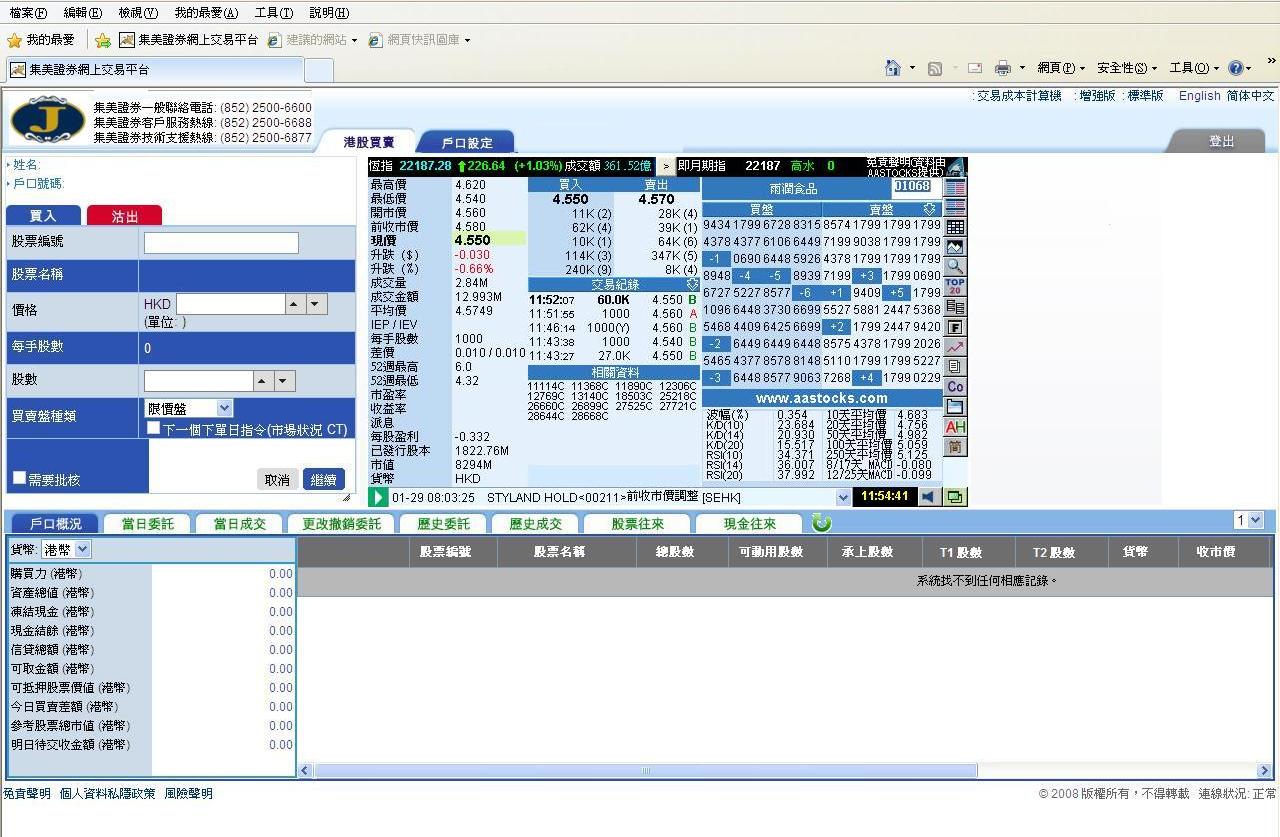Open the 歷史成交 tab
Viewport: 1280px width, 837px height.
(535, 523)
